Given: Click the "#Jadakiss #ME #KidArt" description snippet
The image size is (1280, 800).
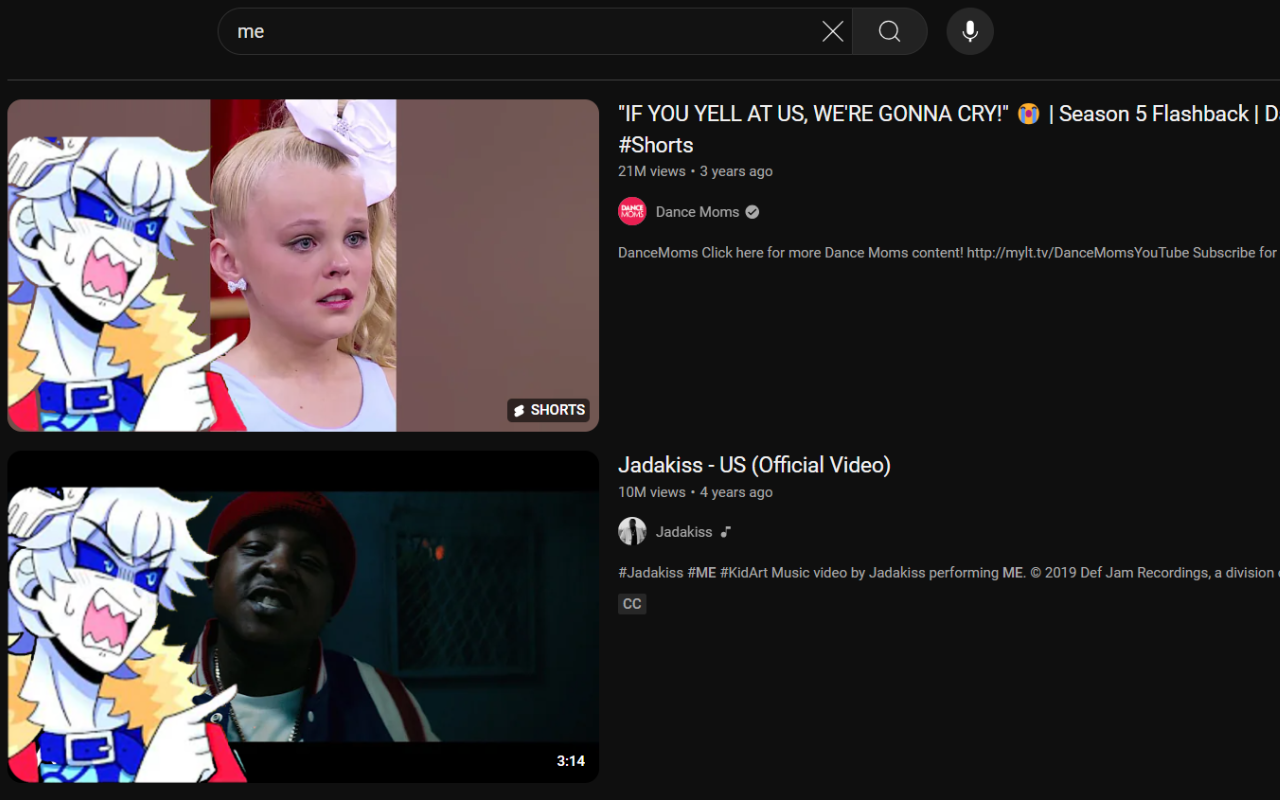Looking at the screenshot, I should (948, 573).
